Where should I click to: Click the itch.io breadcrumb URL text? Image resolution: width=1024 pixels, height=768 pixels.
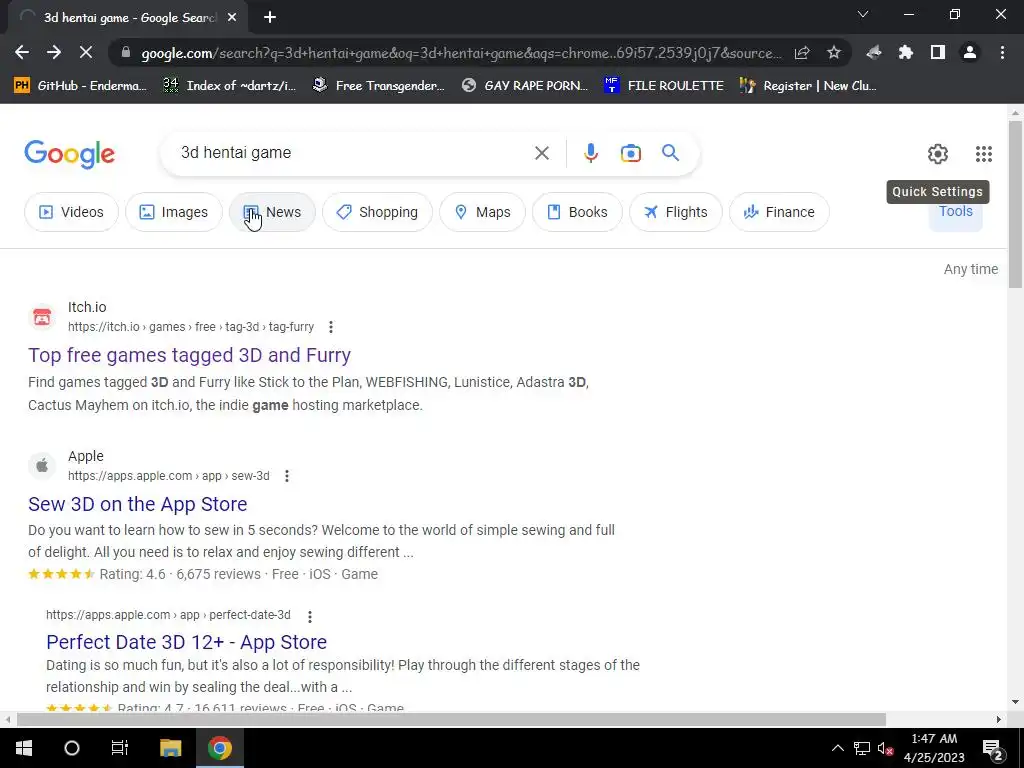point(191,327)
